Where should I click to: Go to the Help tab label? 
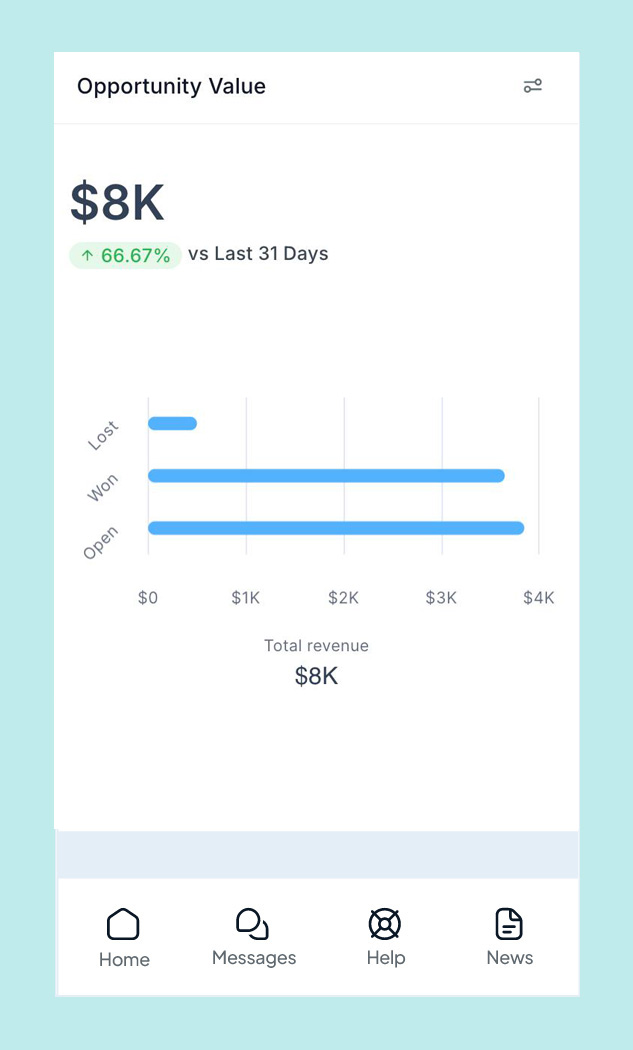pos(386,958)
